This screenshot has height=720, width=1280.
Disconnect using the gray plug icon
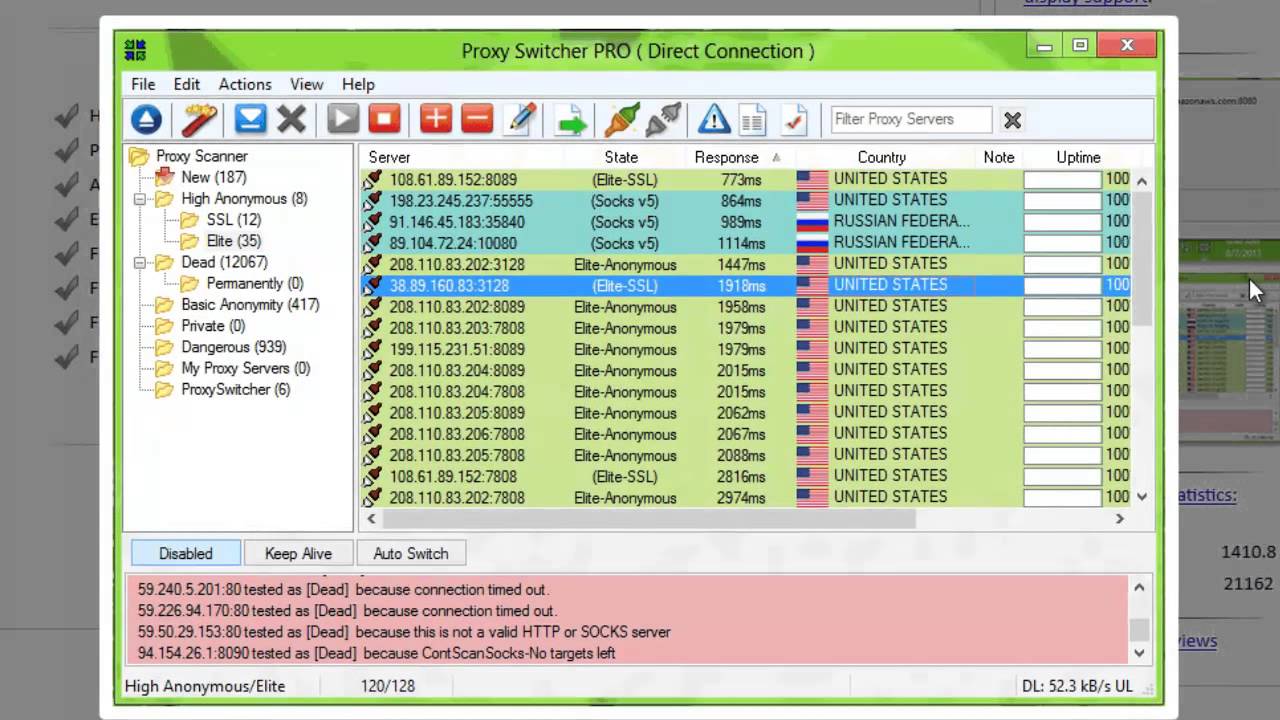[x=663, y=120]
